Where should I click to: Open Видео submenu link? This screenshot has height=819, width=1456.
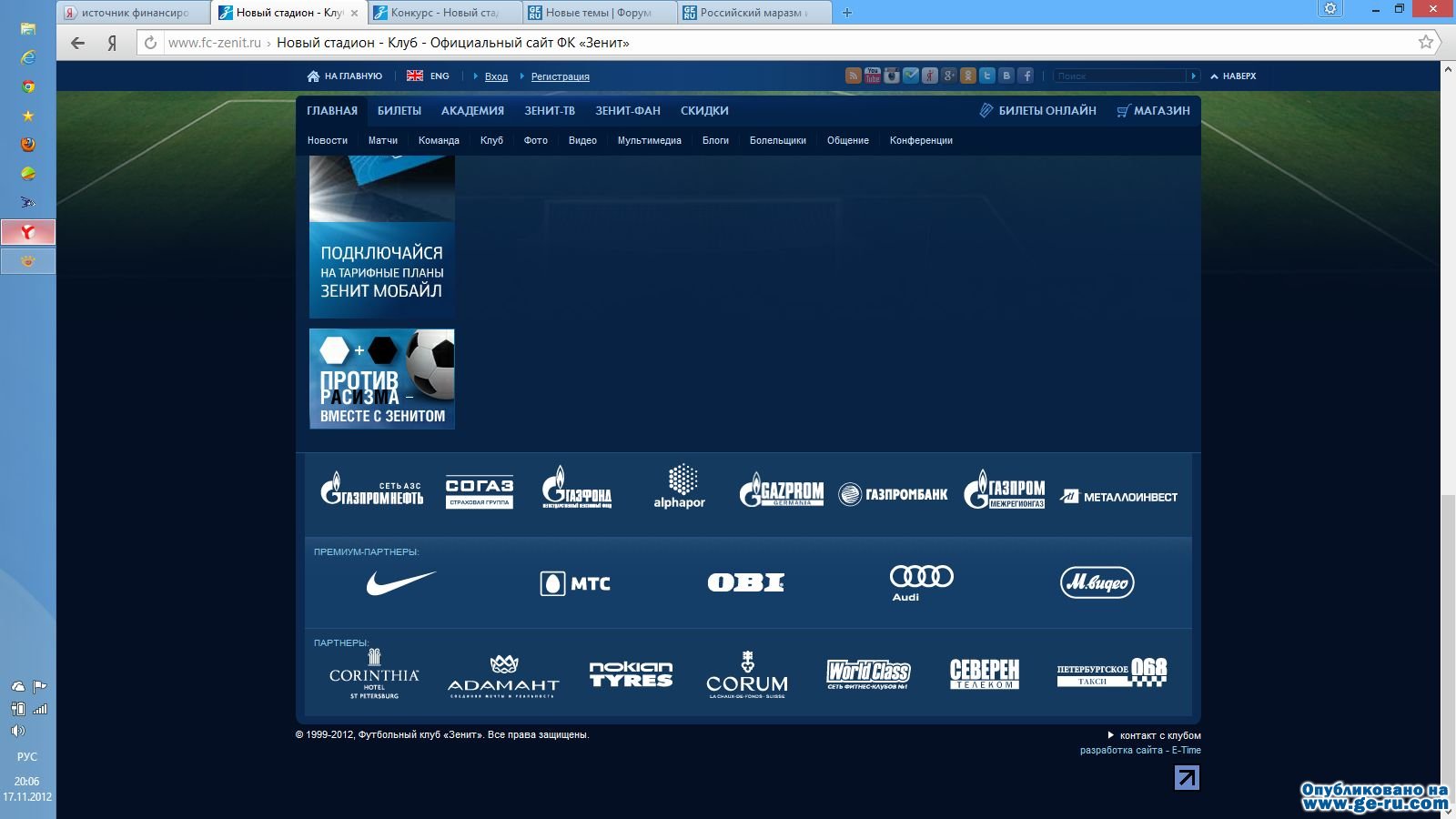pyautogui.click(x=582, y=141)
